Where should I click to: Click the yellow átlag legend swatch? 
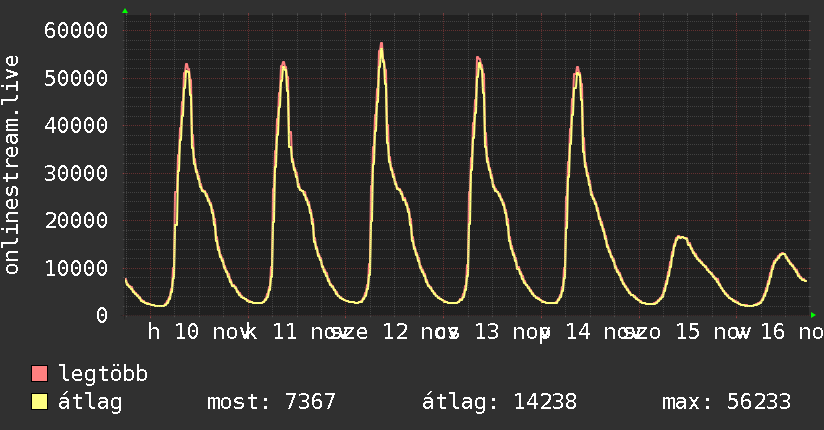[x=40, y=403]
